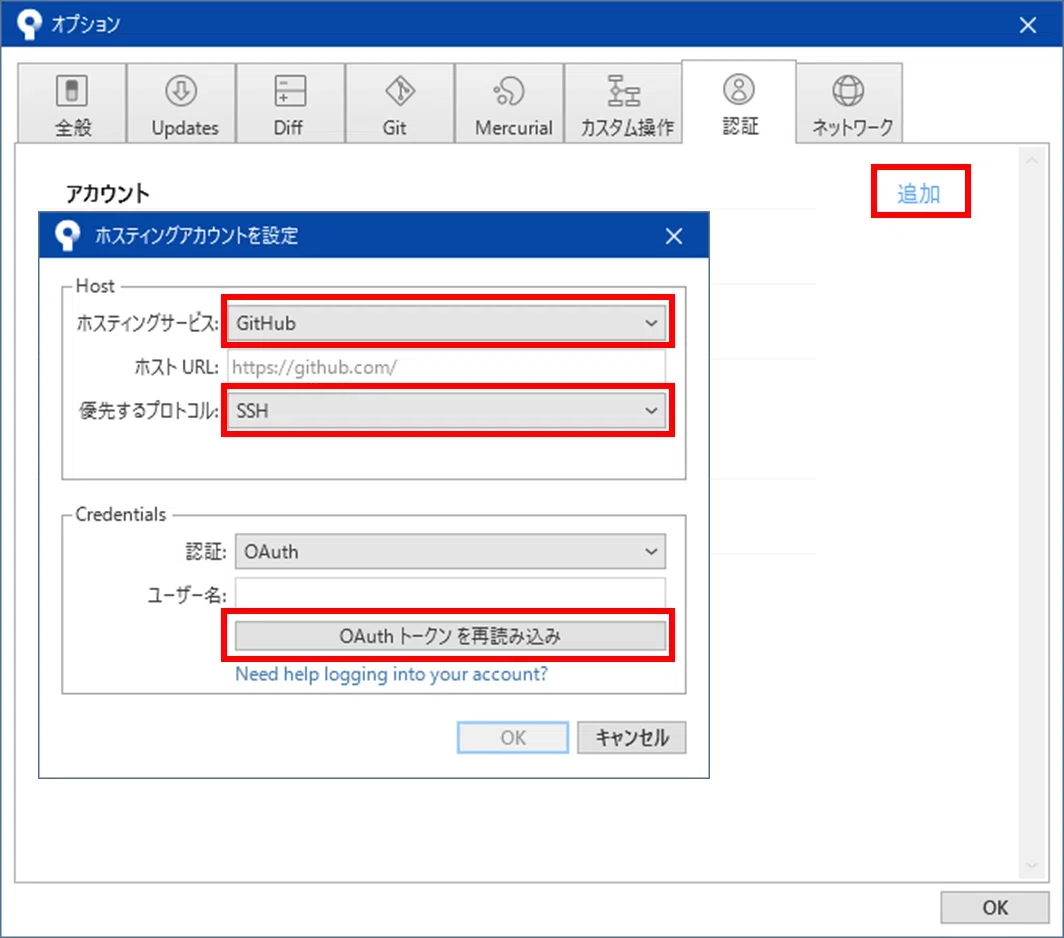Screen dimensions: 1064x938
Task: Click the ユーザー名 input field
Action: [450, 593]
